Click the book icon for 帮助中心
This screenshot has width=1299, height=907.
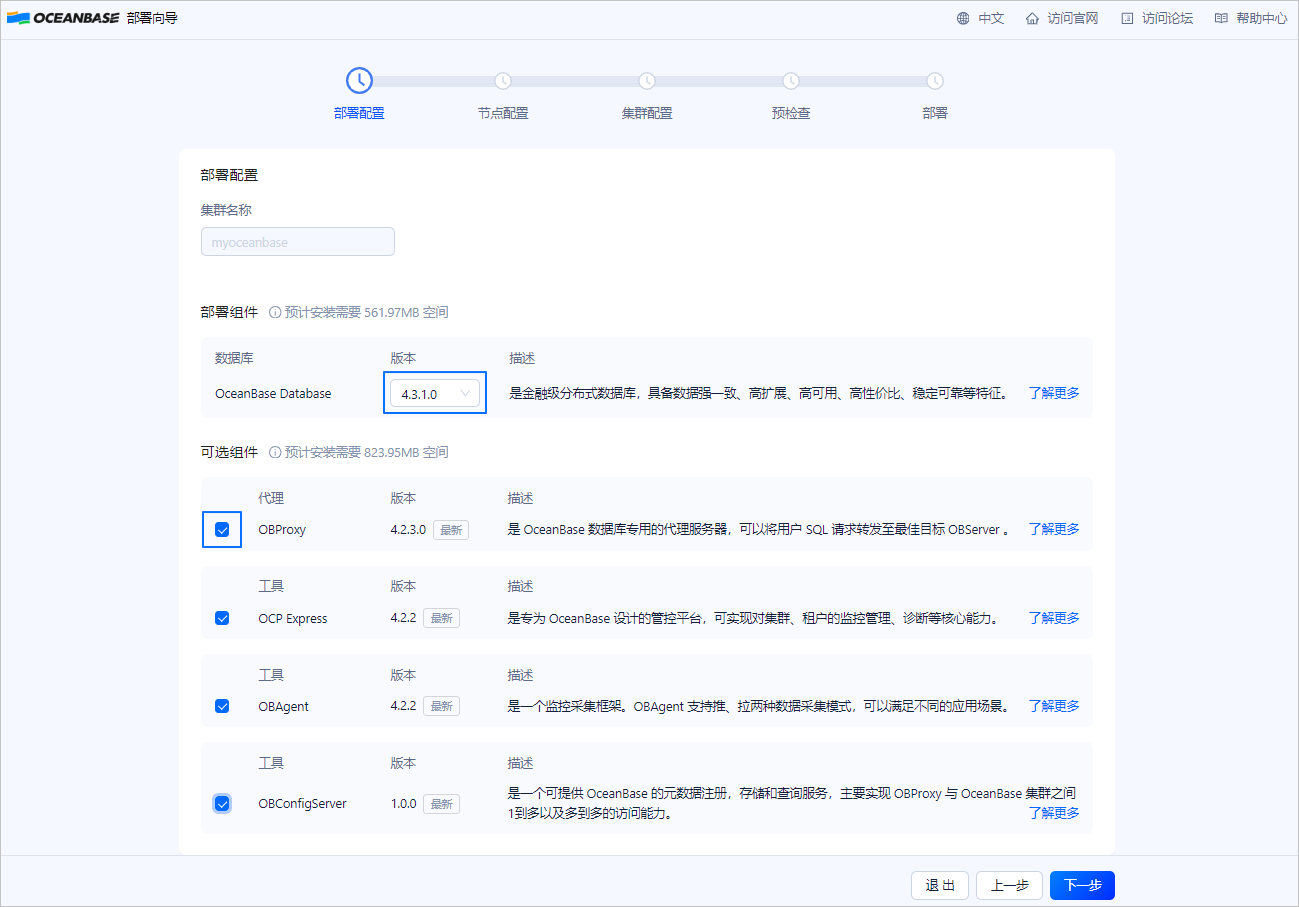[x=1220, y=18]
